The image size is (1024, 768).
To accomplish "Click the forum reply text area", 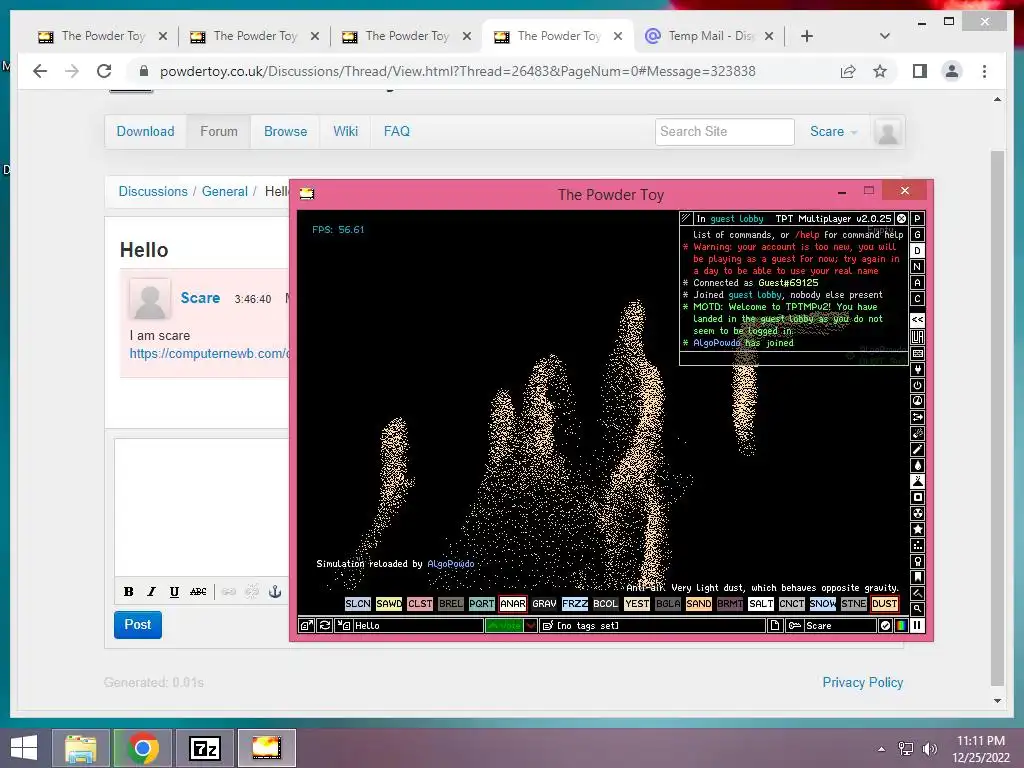I will click(x=201, y=507).
